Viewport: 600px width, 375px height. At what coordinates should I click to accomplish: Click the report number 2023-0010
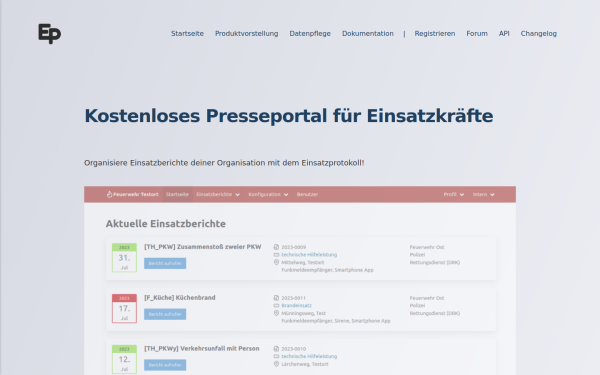(x=293, y=349)
